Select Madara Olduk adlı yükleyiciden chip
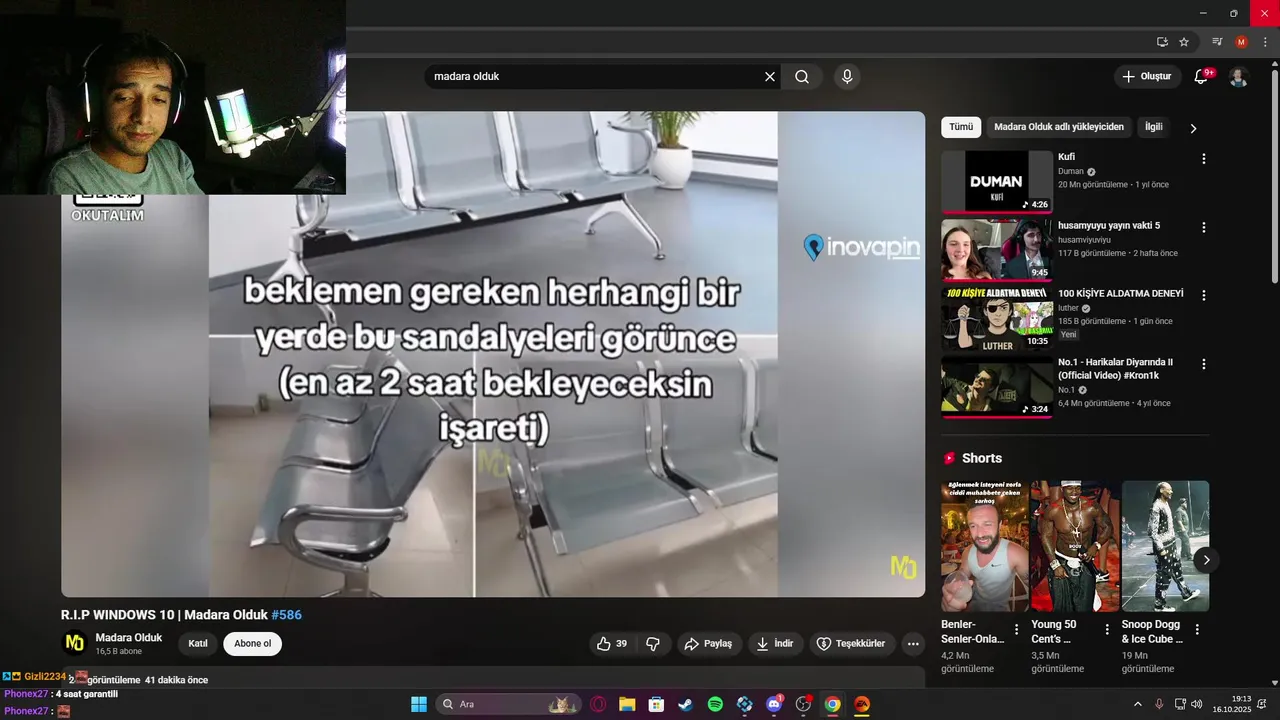The width and height of the screenshot is (1280, 720). [x=1059, y=127]
